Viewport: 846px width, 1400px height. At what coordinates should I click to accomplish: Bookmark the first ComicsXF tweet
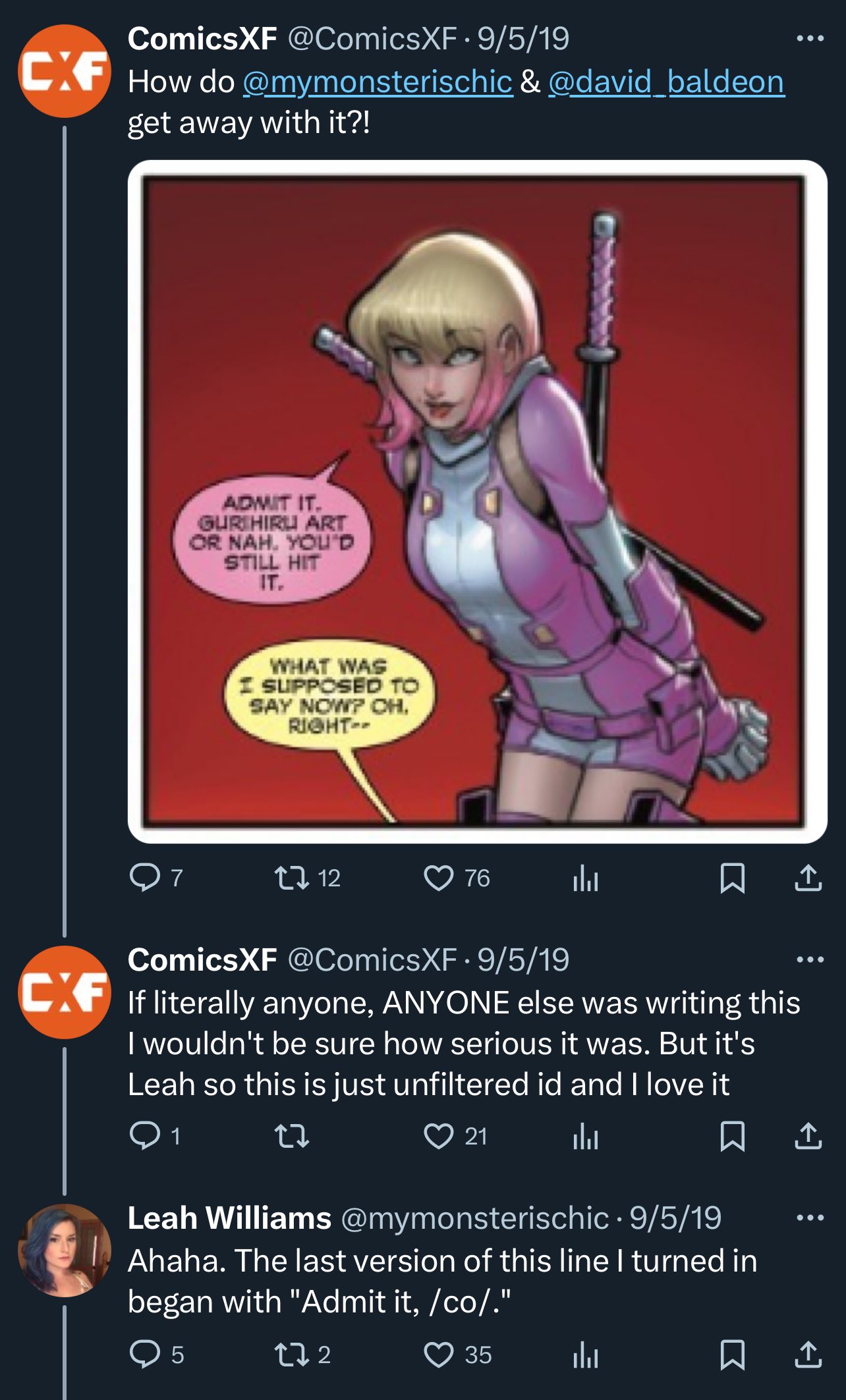[x=732, y=878]
